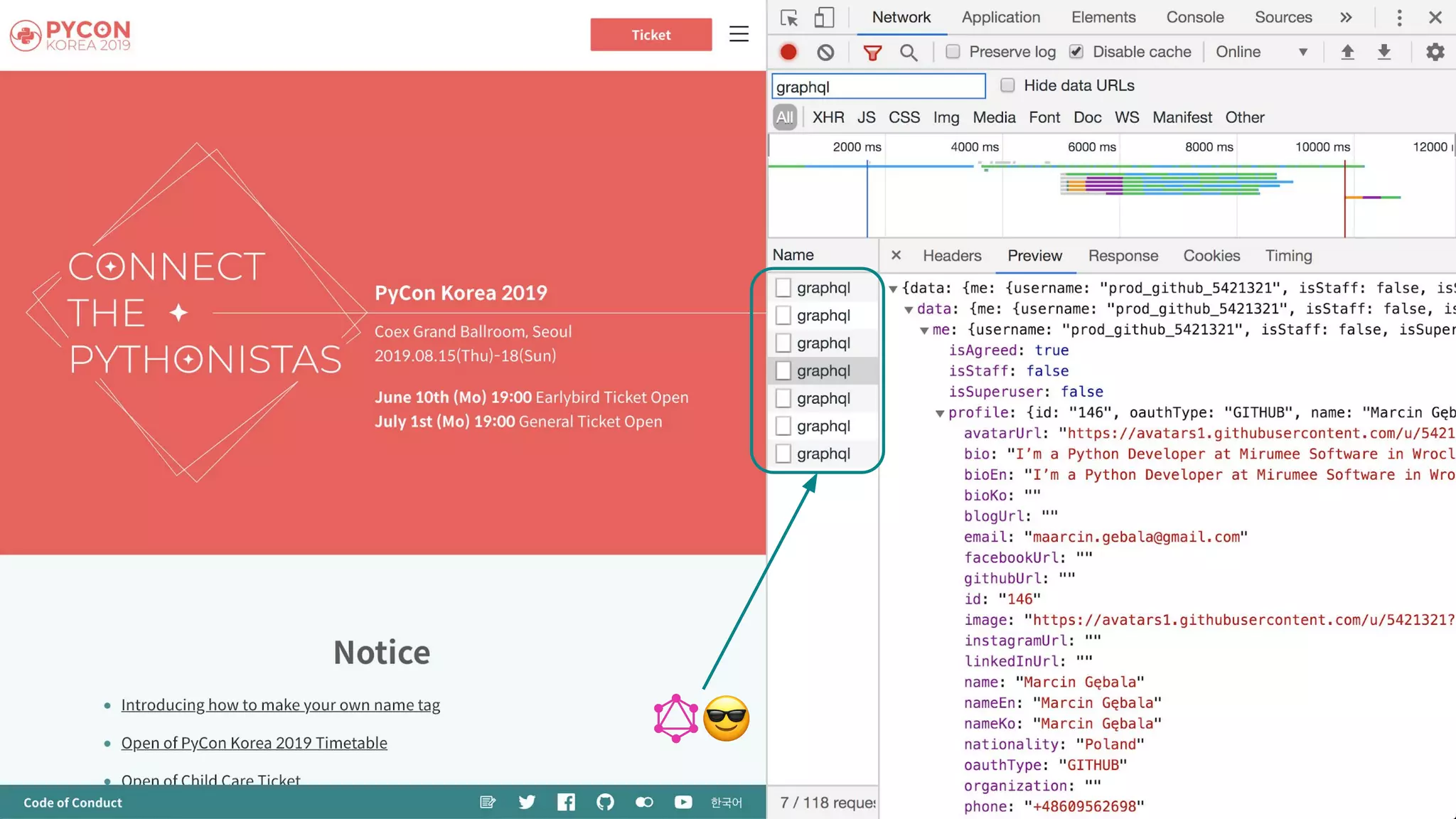This screenshot has width=1456, height=819.
Task: Switch to the Console tab
Action: pos(1194,18)
